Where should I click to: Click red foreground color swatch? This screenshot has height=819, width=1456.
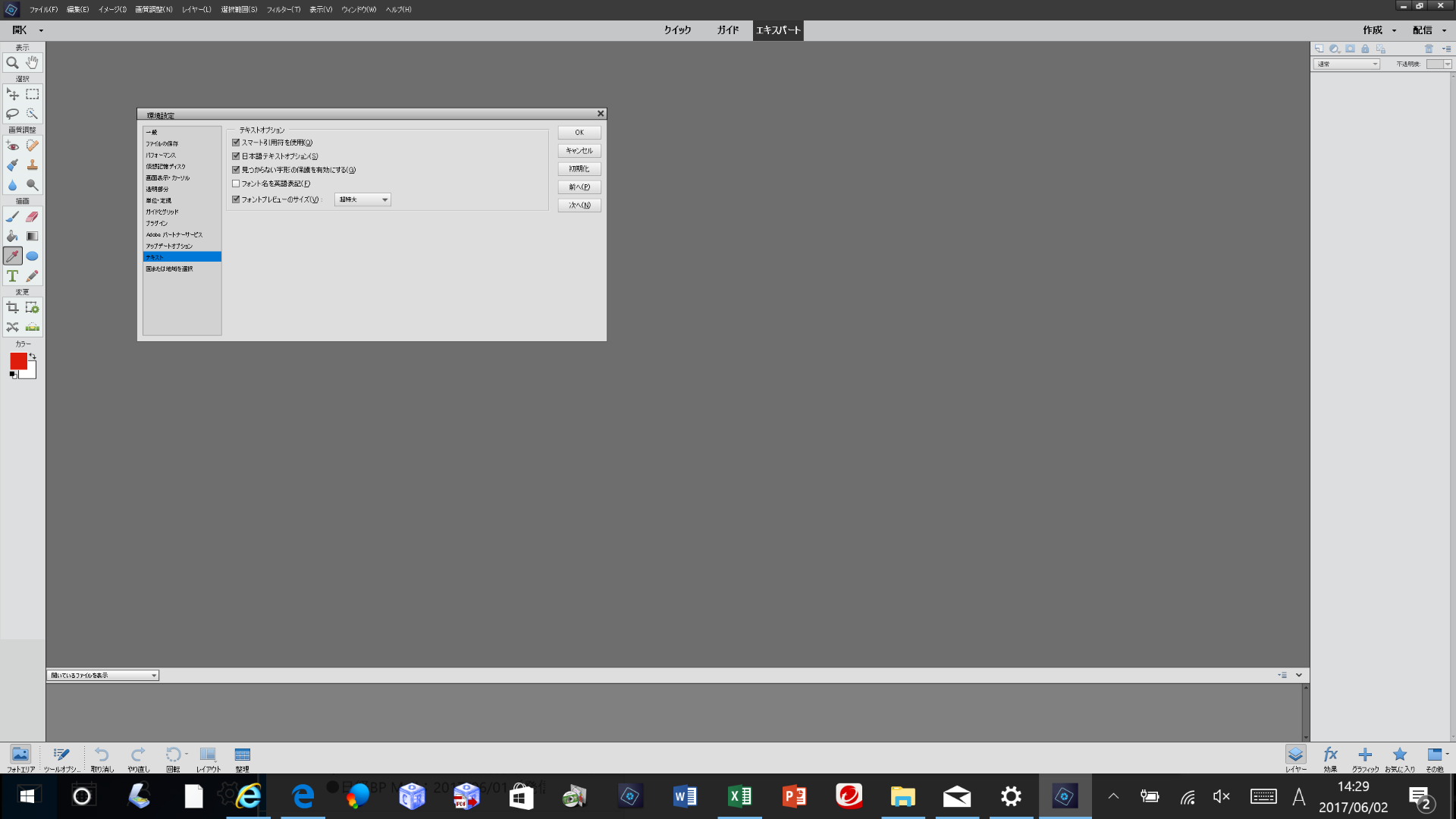(18, 362)
